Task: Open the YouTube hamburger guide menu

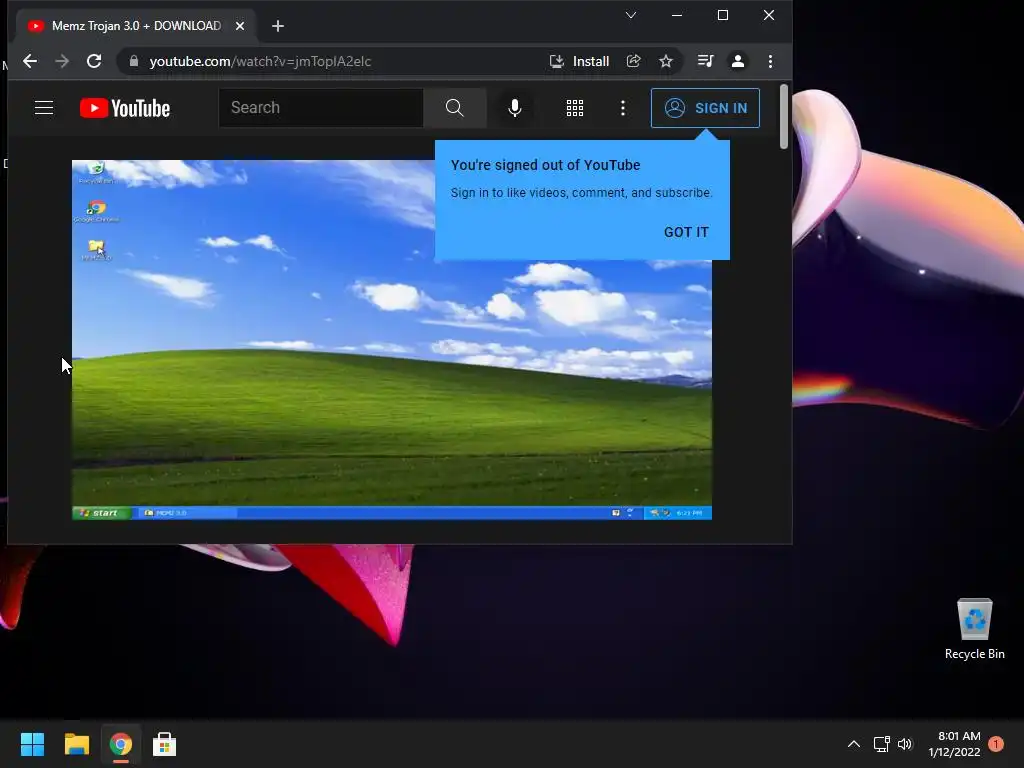Action: click(44, 108)
